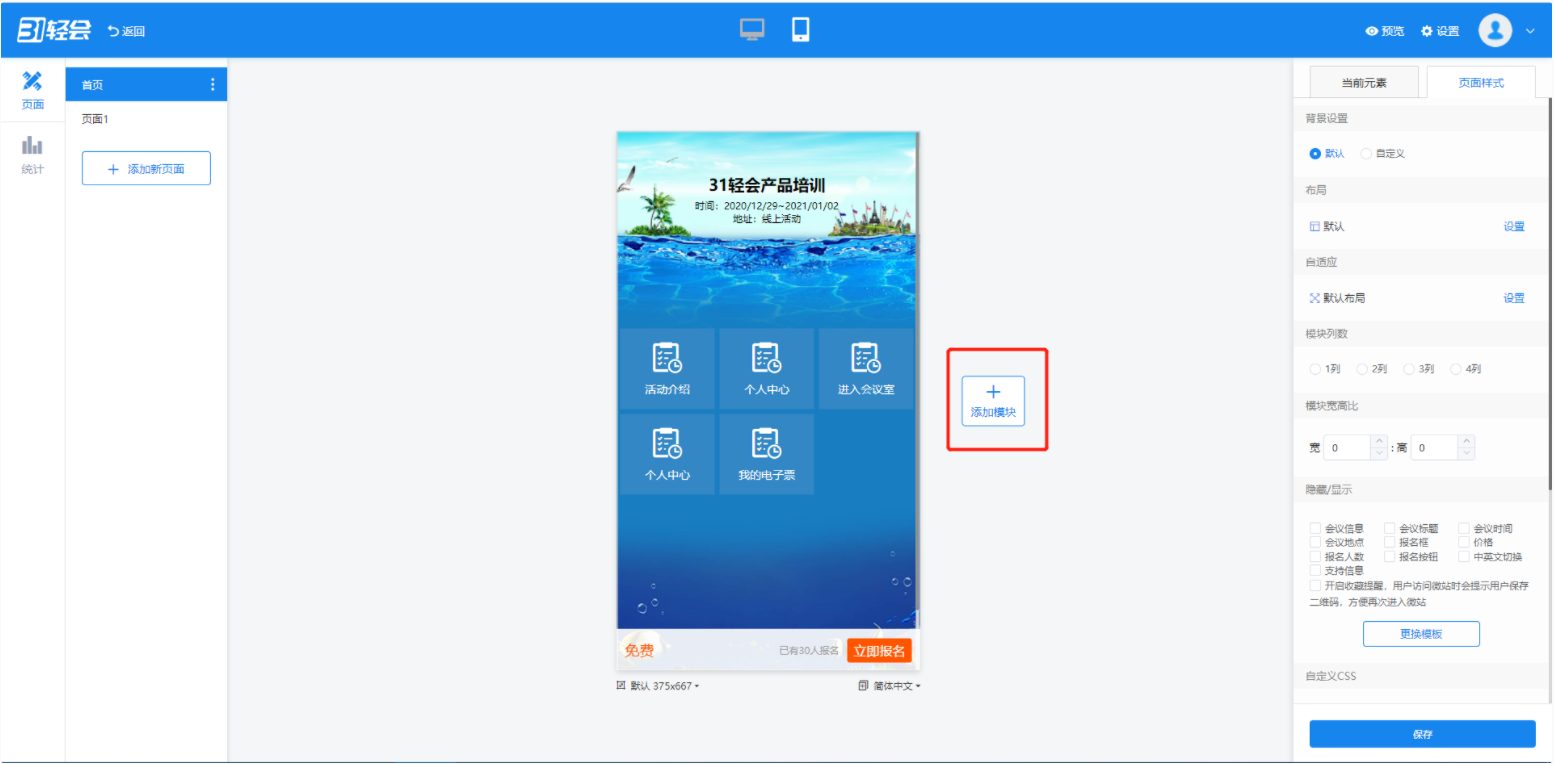Click the 免费 price text
Image resolution: width=1554 pixels, height=764 pixels.
pyautogui.click(x=639, y=651)
